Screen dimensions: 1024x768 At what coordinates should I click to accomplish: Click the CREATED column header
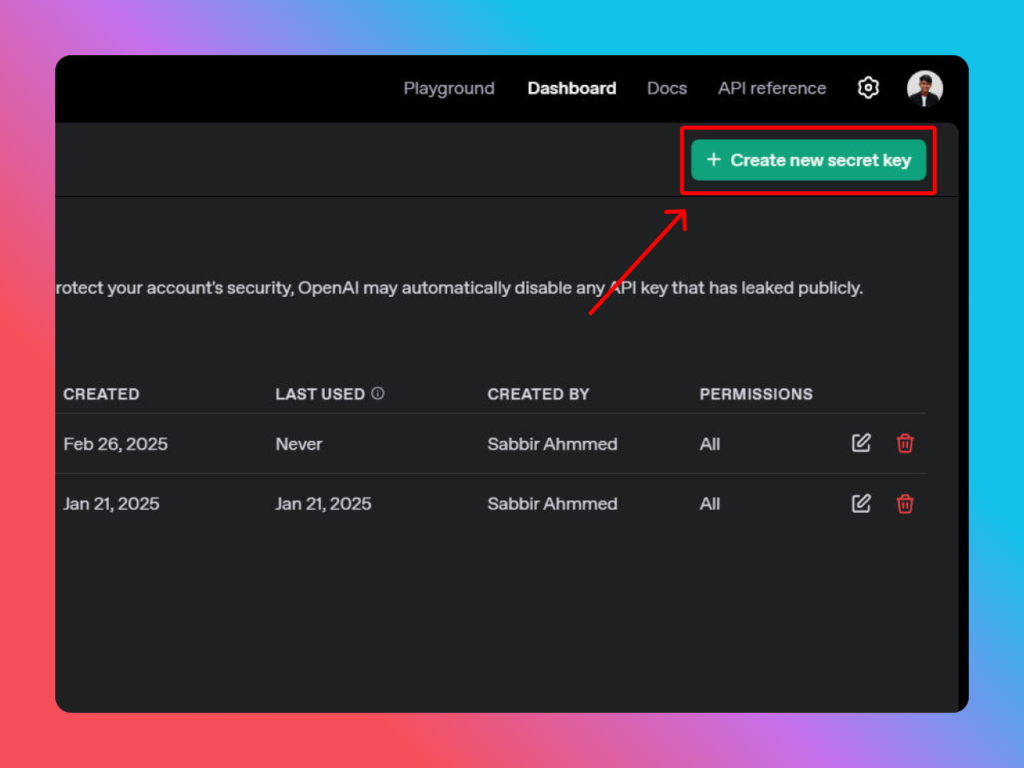(101, 394)
